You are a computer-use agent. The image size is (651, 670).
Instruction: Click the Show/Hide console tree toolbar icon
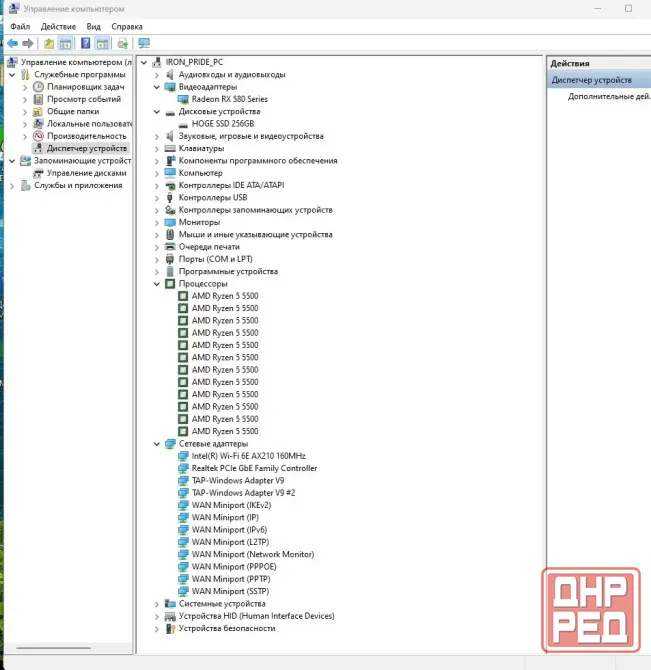coord(65,43)
